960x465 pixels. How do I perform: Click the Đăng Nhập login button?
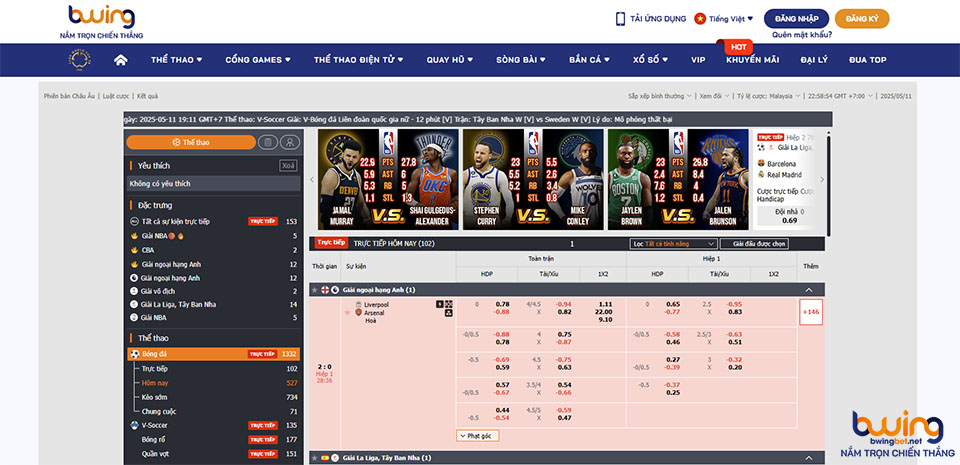pos(796,18)
